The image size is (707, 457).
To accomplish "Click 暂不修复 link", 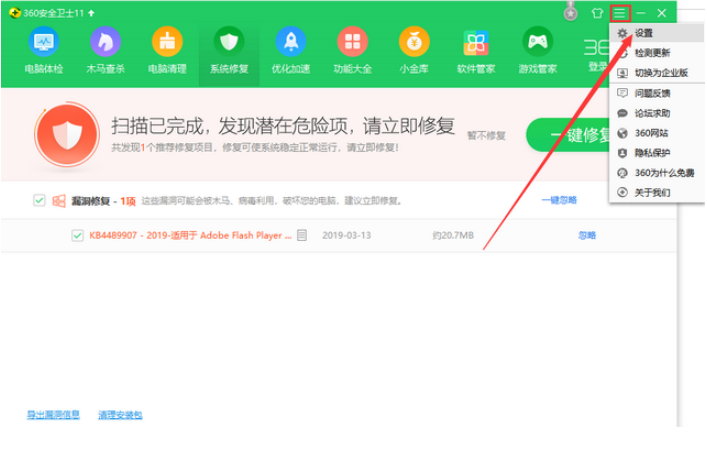I will (486, 136).
